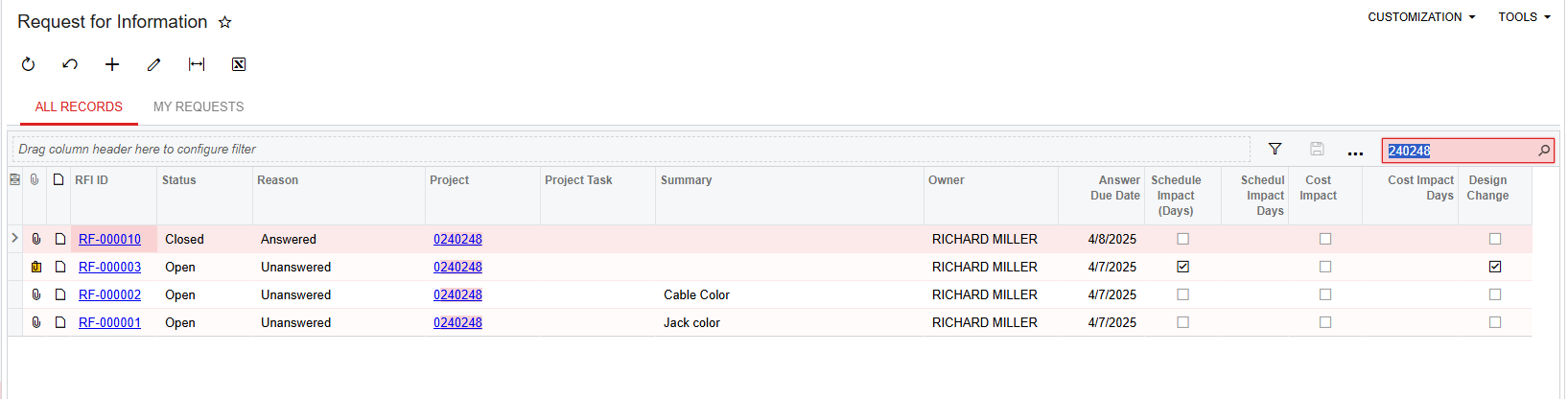Click the Edit pencil icon
This screenshot has height=399, width=1568.
point(153,64)
